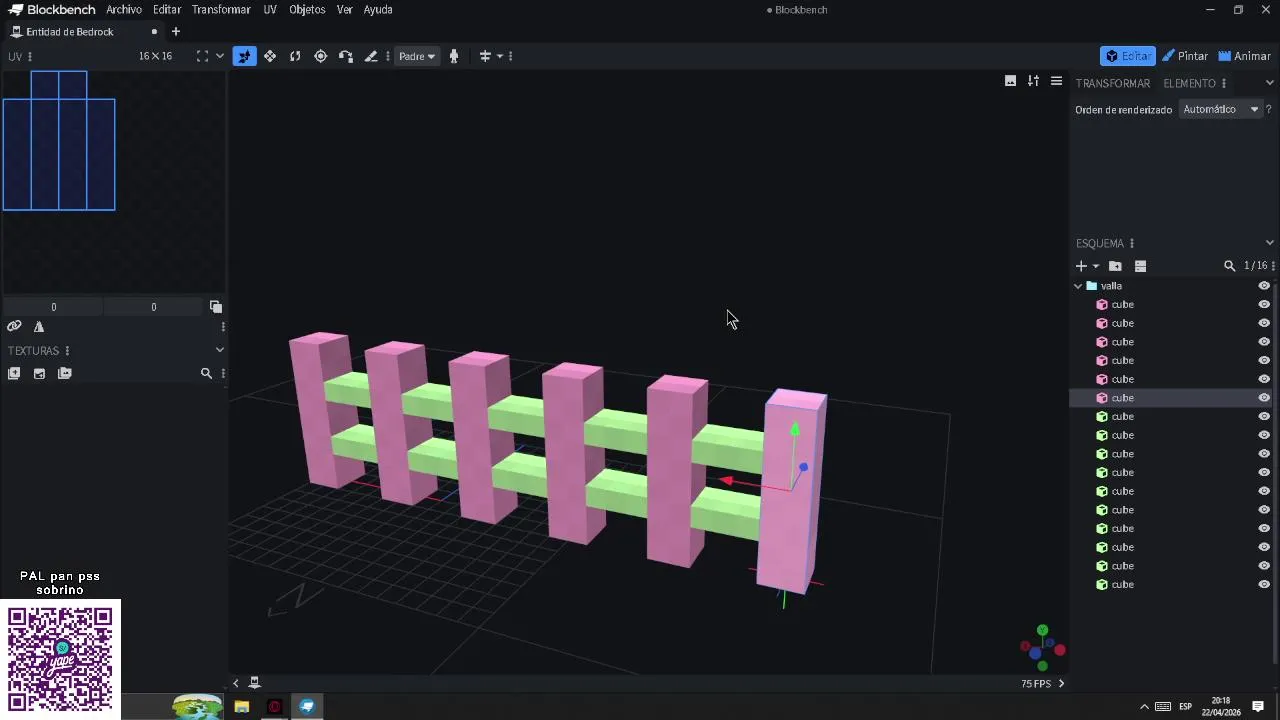Create a new texture in Texturas
This screenshot has height=720, width=1280.
[x=14, y=373]
